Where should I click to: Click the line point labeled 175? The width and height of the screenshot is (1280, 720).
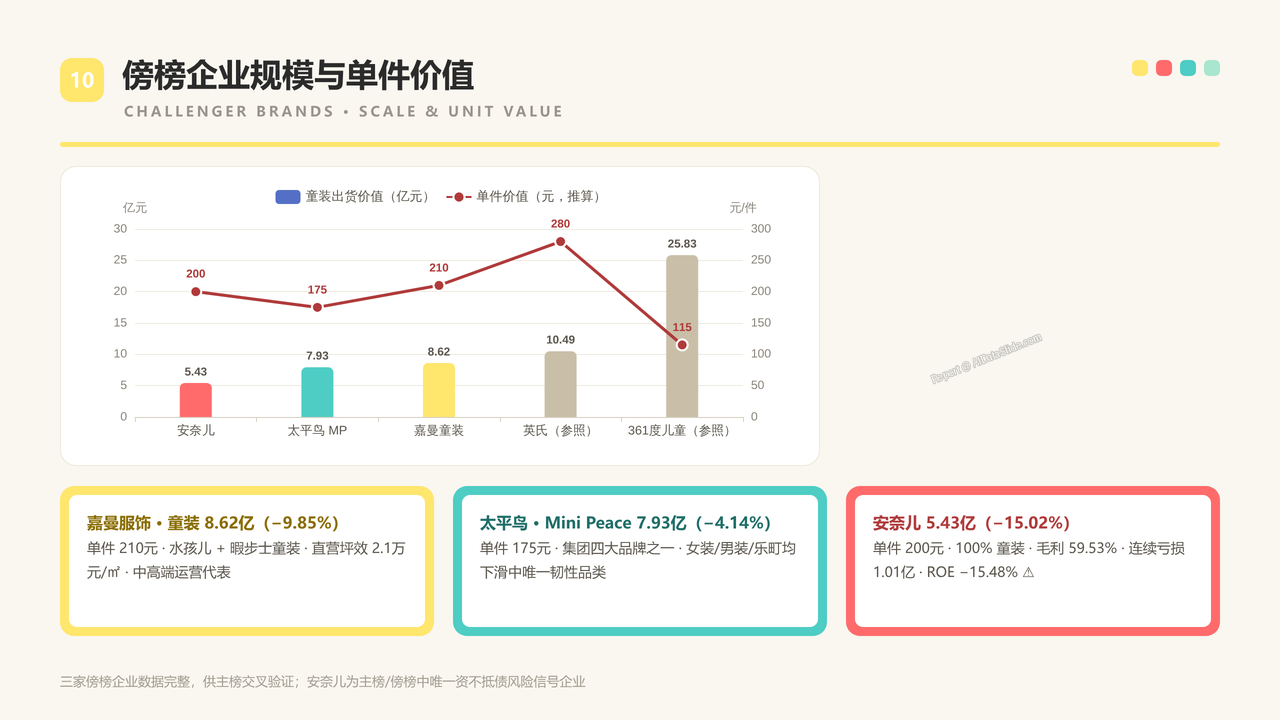[317, 307]
